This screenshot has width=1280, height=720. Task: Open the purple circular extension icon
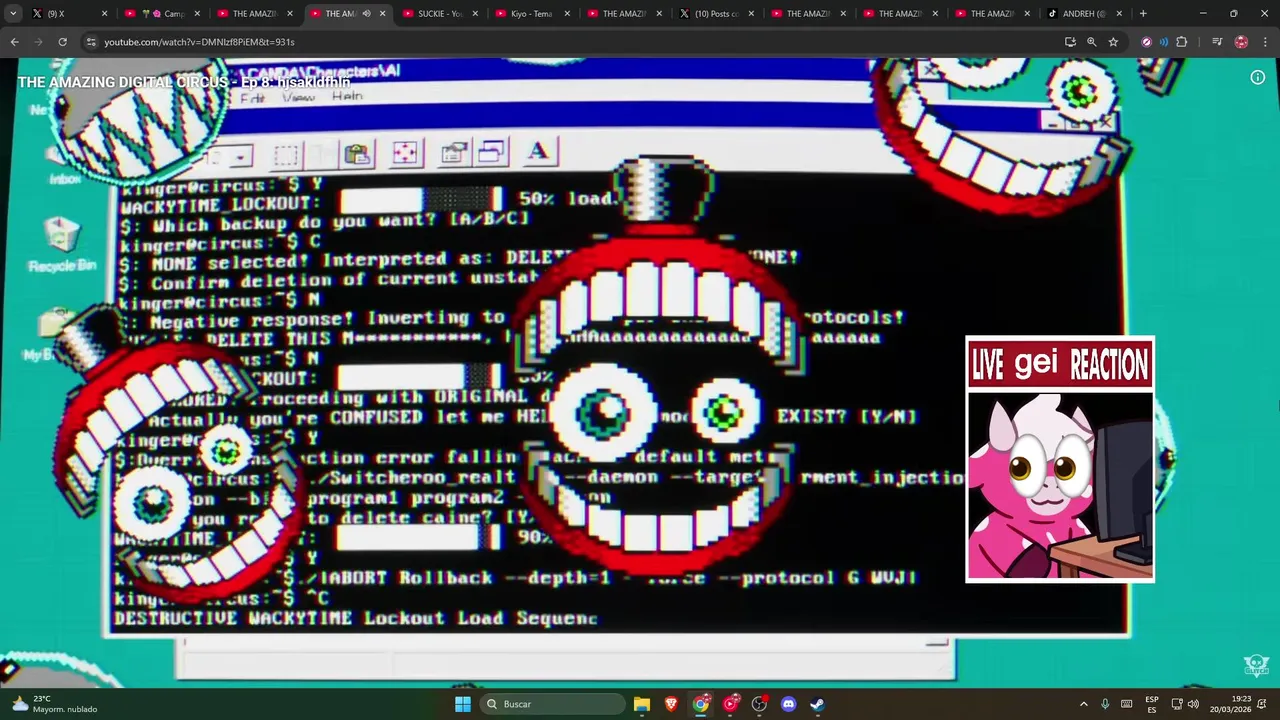[x=1147, y=42]
